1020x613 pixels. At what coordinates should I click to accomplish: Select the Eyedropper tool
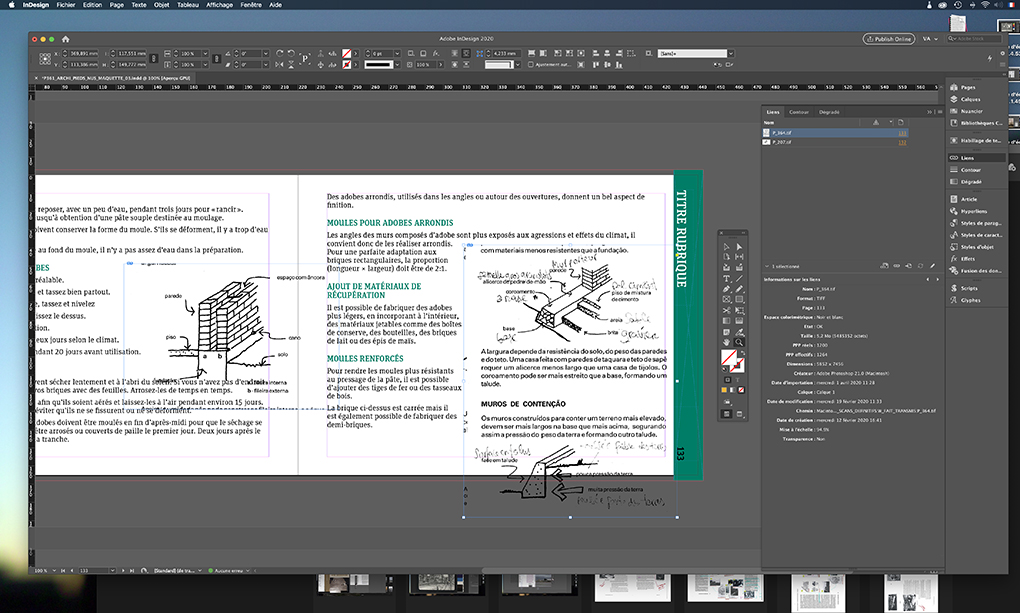(x=739, y=332)
